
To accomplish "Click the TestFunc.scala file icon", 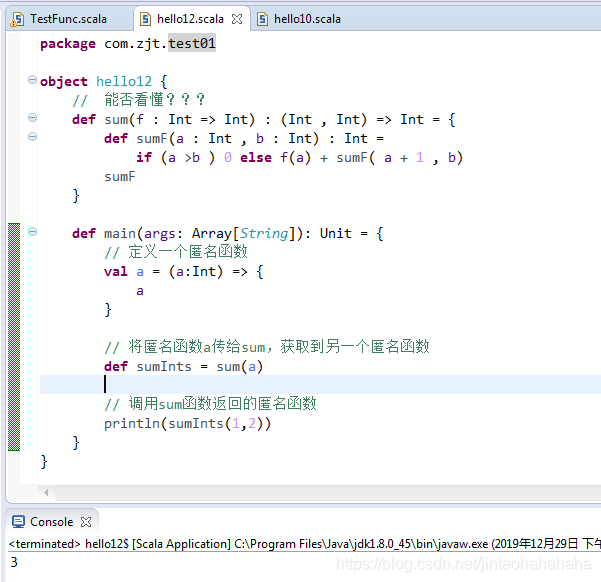I will (17, 19).
